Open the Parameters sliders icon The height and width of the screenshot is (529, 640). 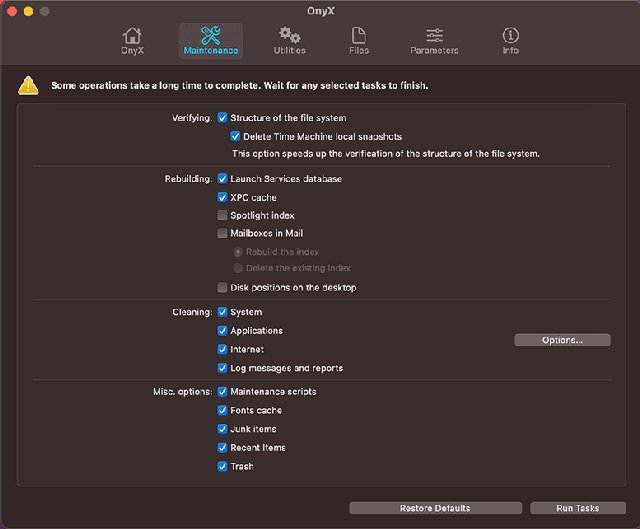(x=434, y=37)
